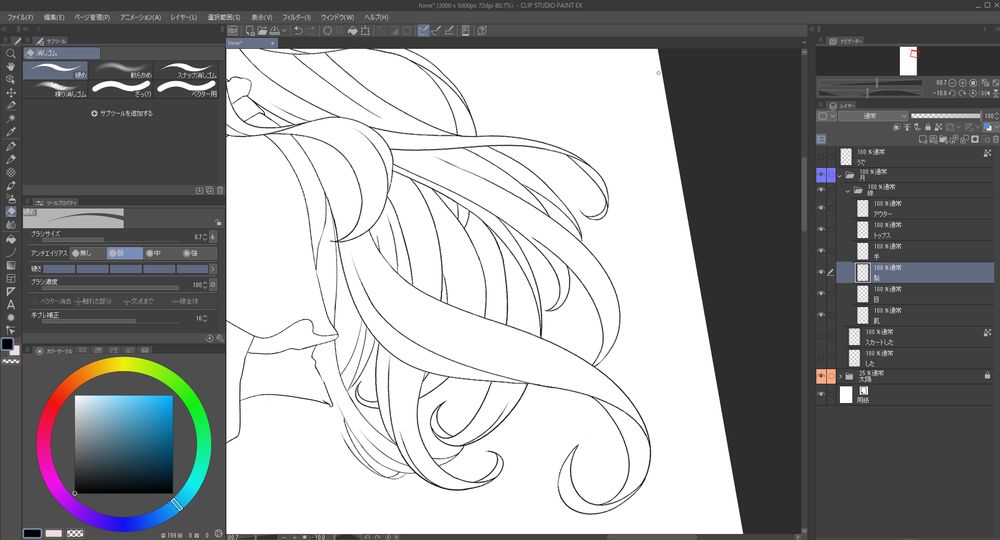Select the Eyedropper tool
Image resolution: width=1000 pixels, height=540 pixels.
click(x=10, y=131)
